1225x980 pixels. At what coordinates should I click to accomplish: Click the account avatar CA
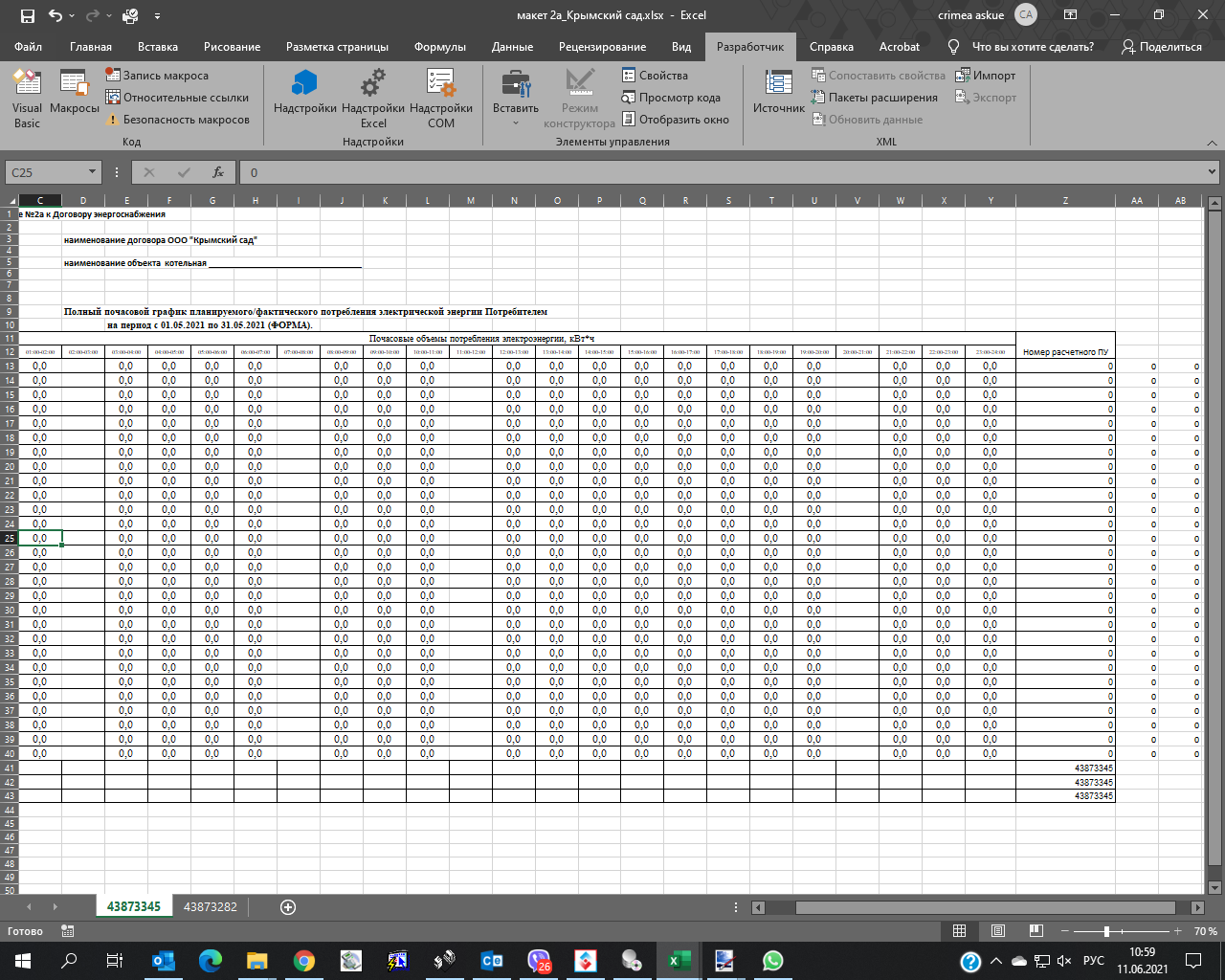pos(1026,14)
